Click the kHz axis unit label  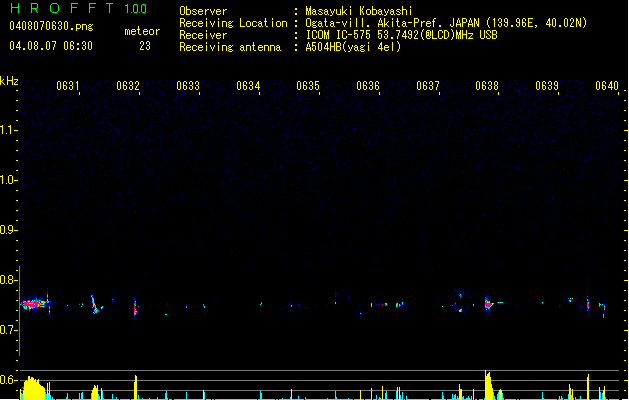coord(9,81)
